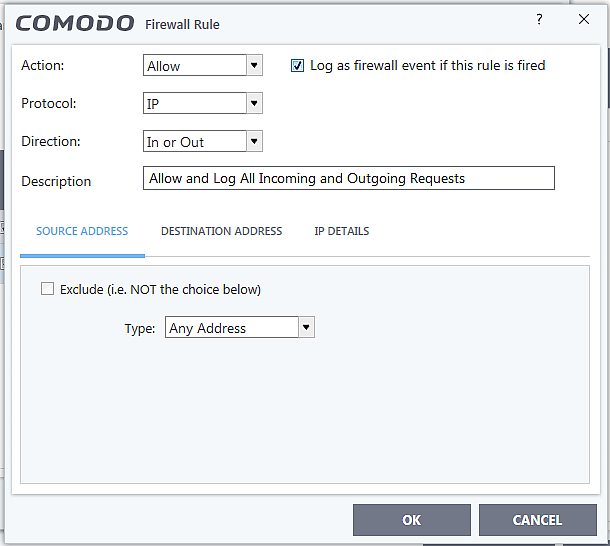
Task: Click the Cancel button
Action: click(x=537, y=520)
